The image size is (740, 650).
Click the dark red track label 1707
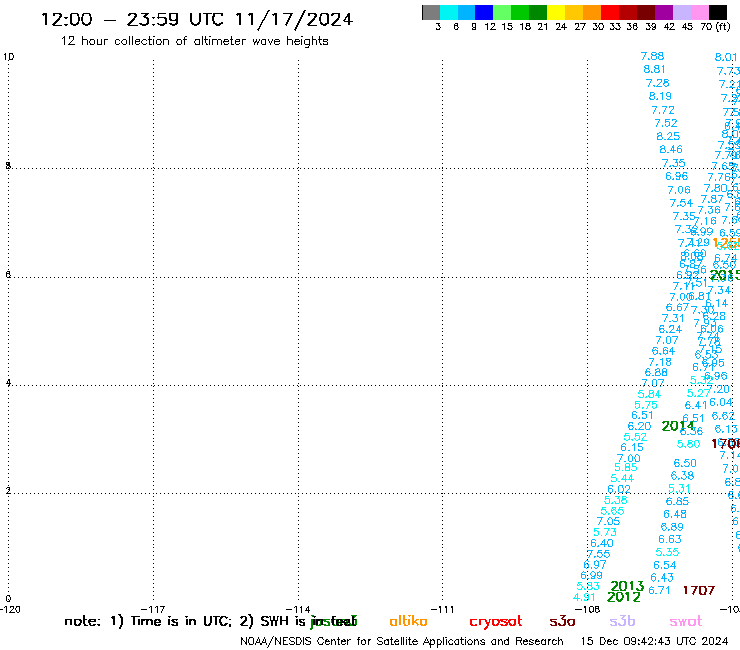coord(699,590)
